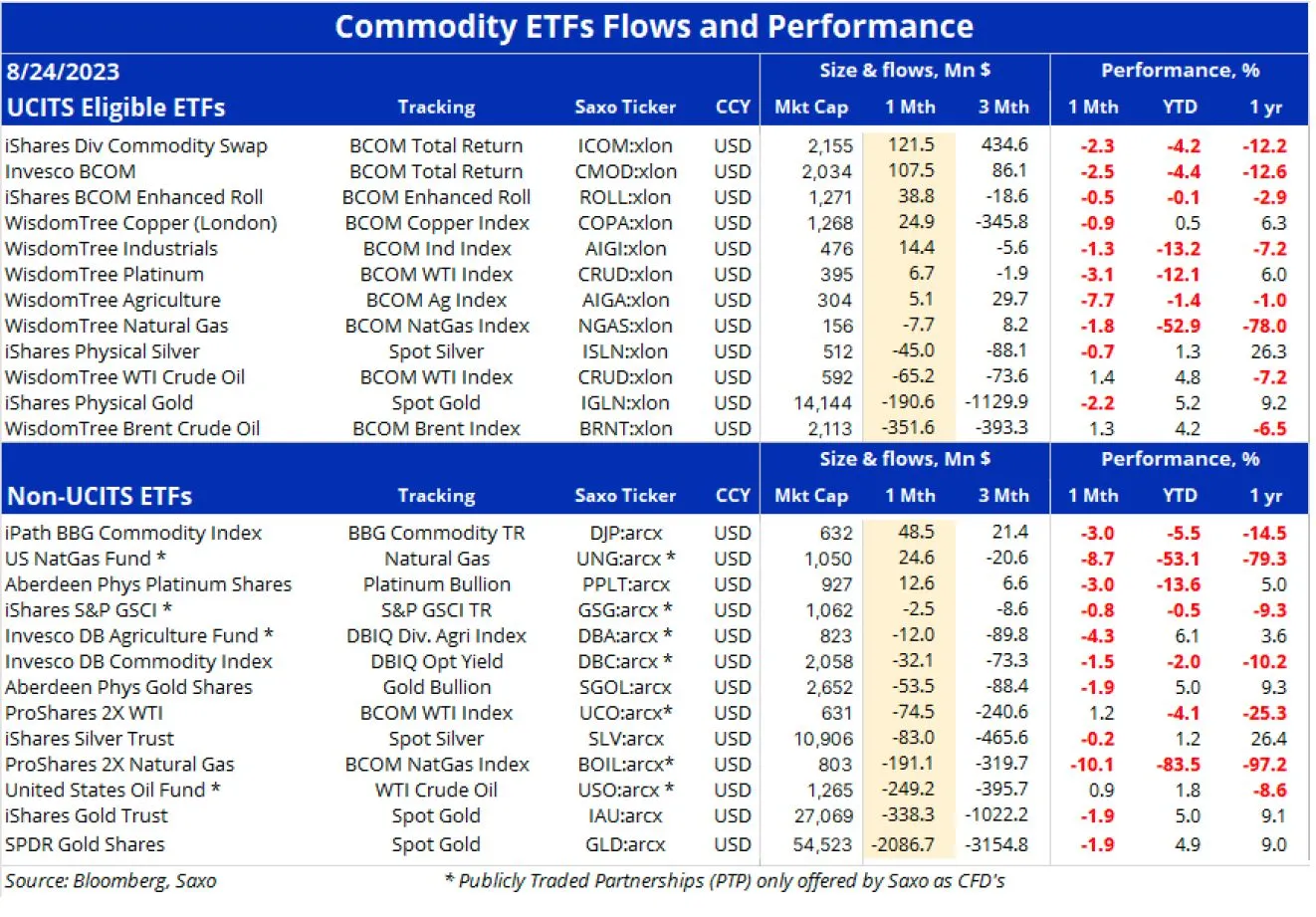The height and width of the screenshot is (917, 1316).
Task: Click the BOIL:arcx ticker
Action: (625, 765)
